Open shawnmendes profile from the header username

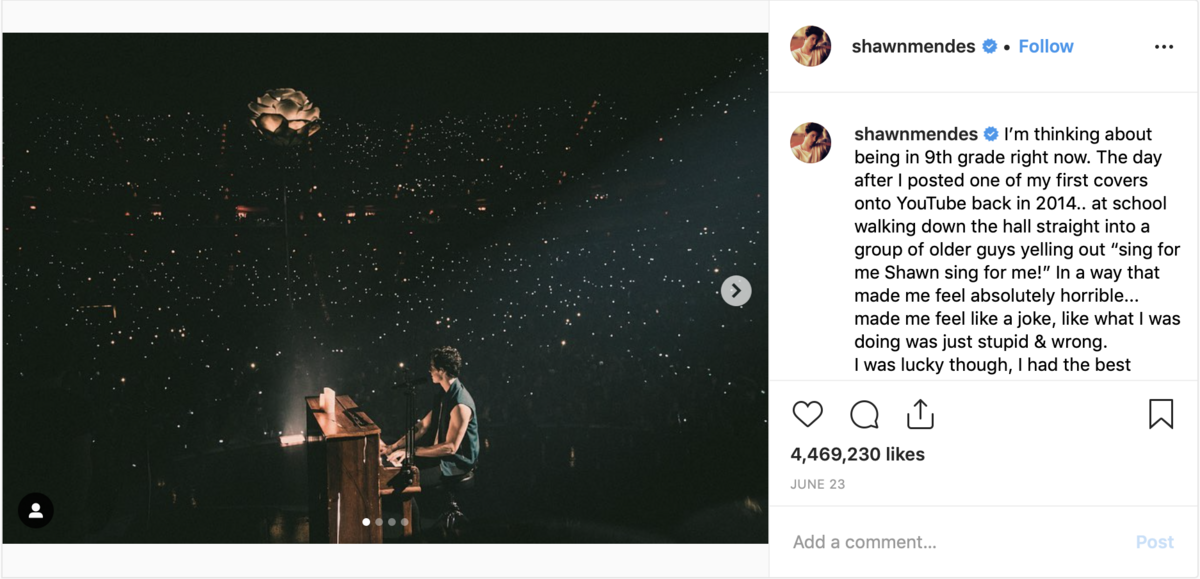[x=913, y=47]
